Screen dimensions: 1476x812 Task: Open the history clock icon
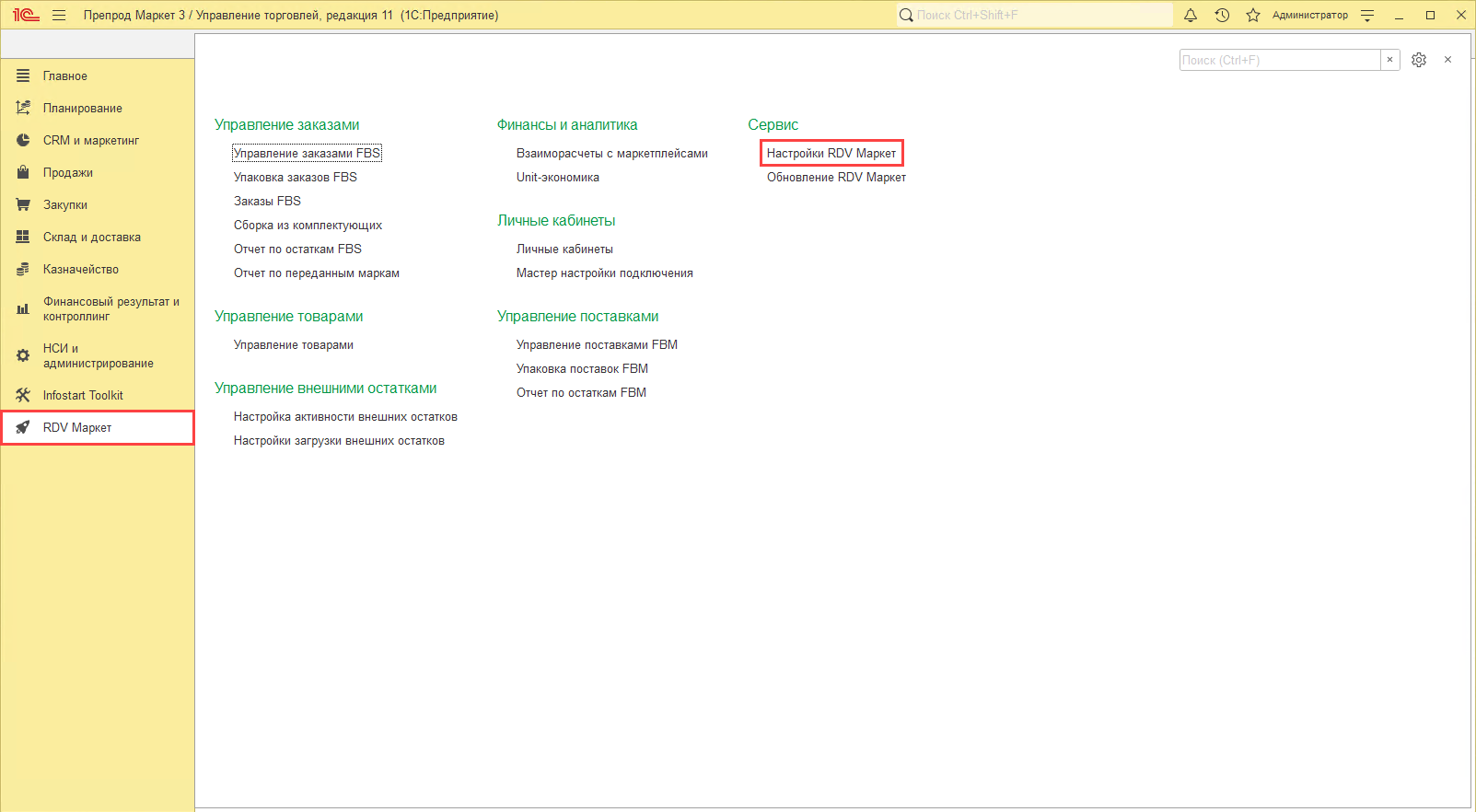pyautogui.click(x=1222, y=15)
